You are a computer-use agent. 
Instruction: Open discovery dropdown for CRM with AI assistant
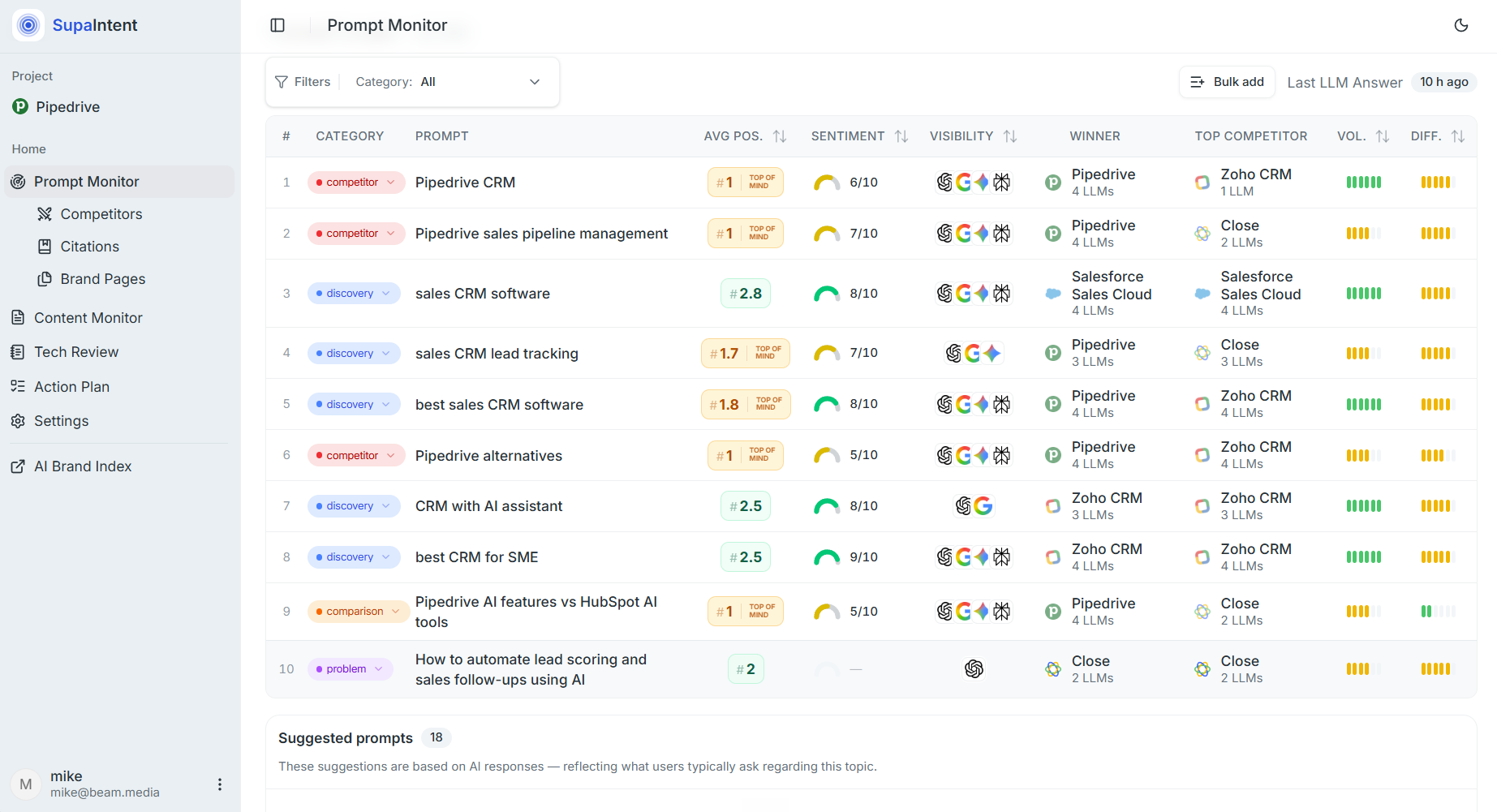pos(354,506)
